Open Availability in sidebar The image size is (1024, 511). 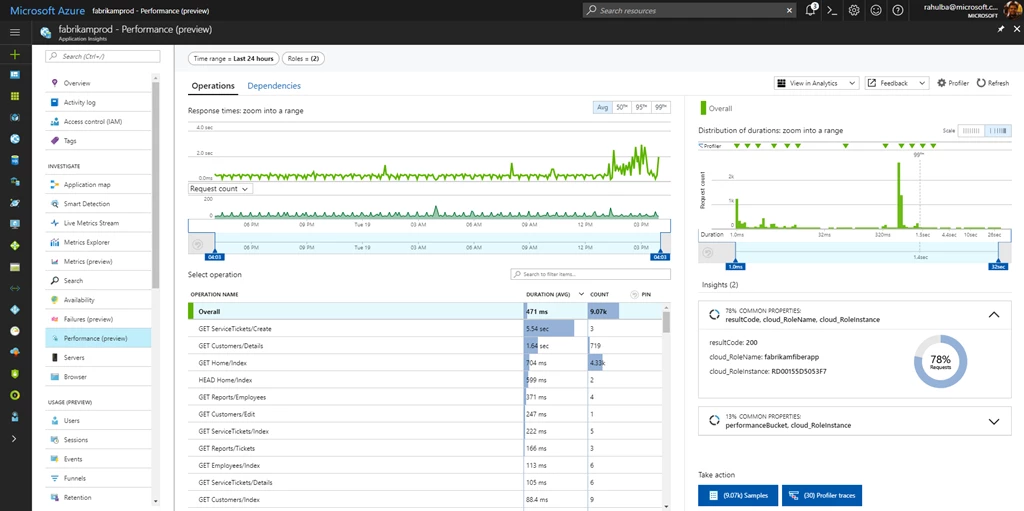(x=98, y=300)
